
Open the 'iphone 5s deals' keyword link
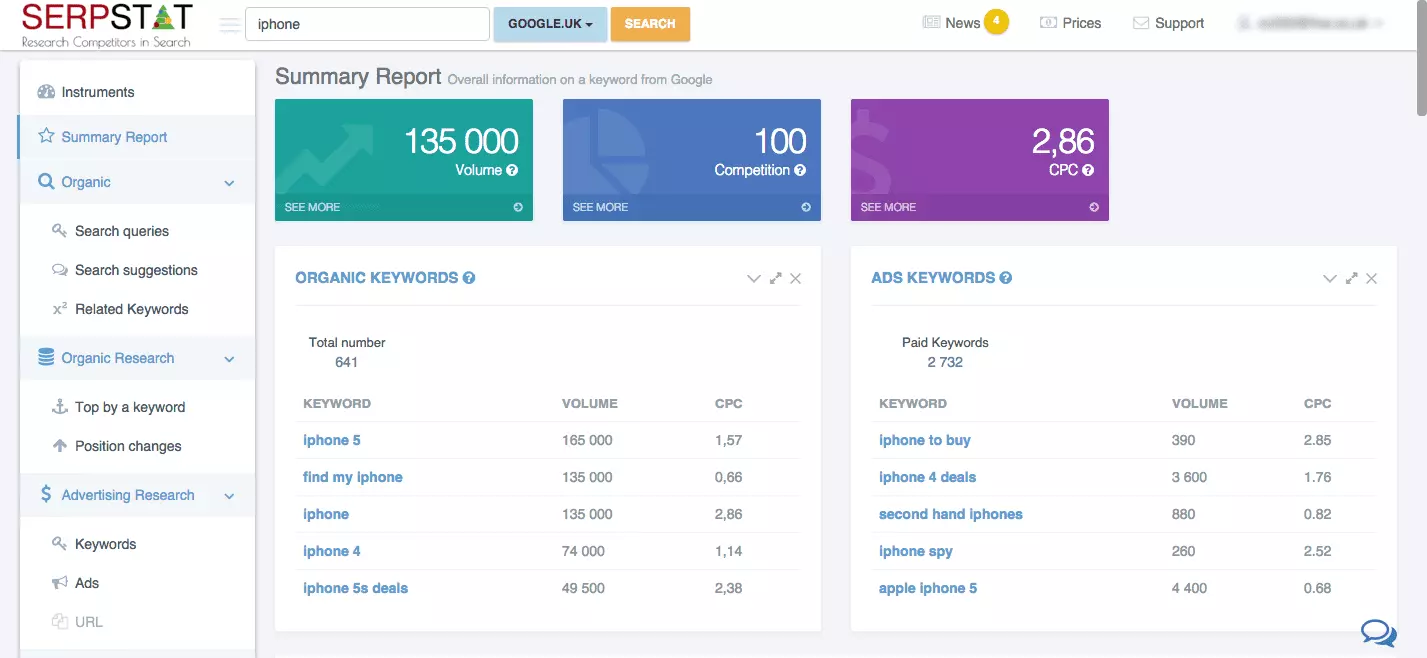coord(355,588)
